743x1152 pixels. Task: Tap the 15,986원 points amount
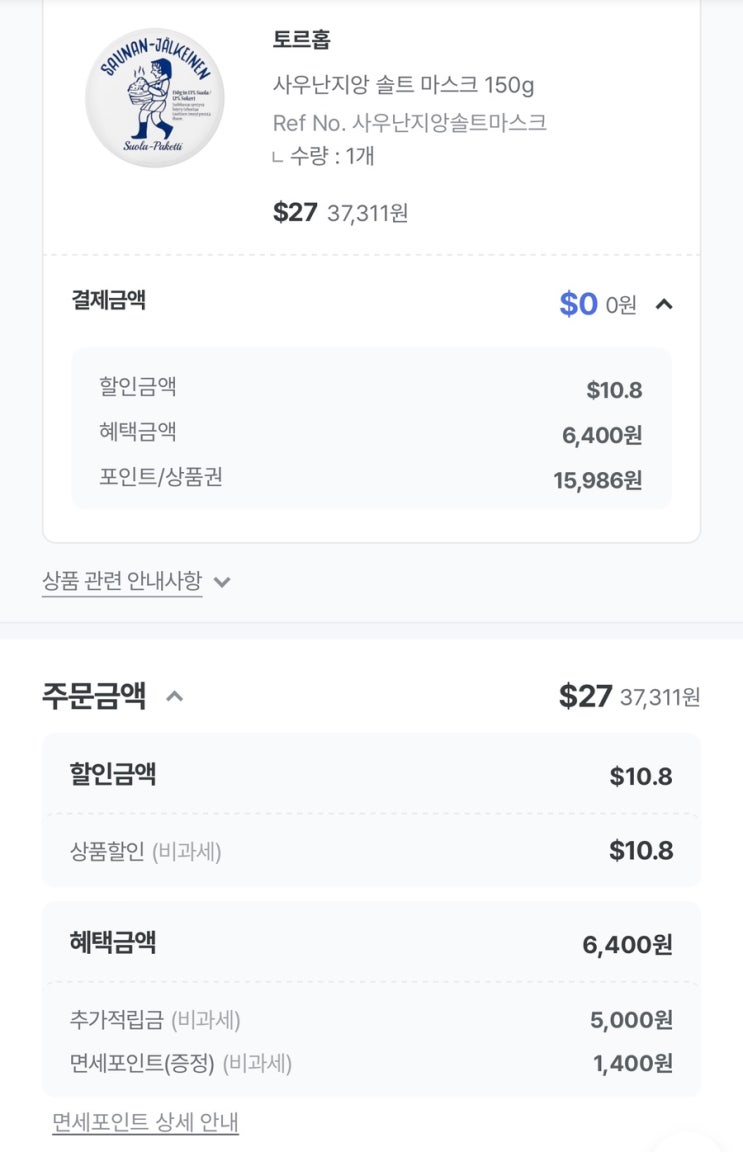pyautogui.click(x=597, y=481)
